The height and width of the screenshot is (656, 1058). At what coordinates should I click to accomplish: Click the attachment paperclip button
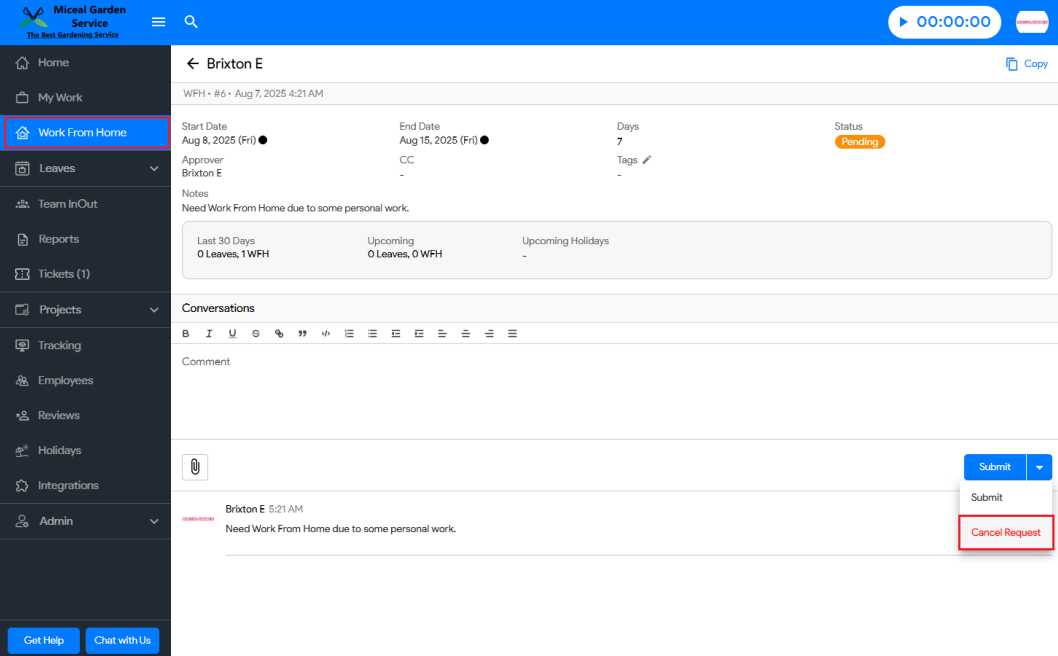tap(195, 466)
